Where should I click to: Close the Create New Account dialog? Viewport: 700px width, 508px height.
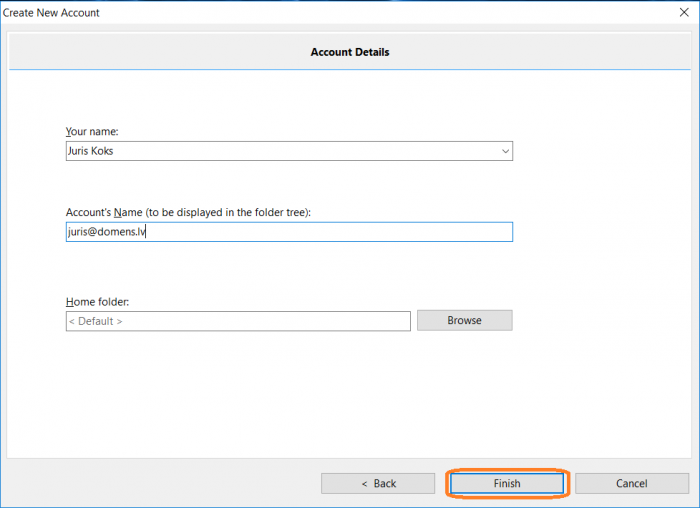coord(684,12)
